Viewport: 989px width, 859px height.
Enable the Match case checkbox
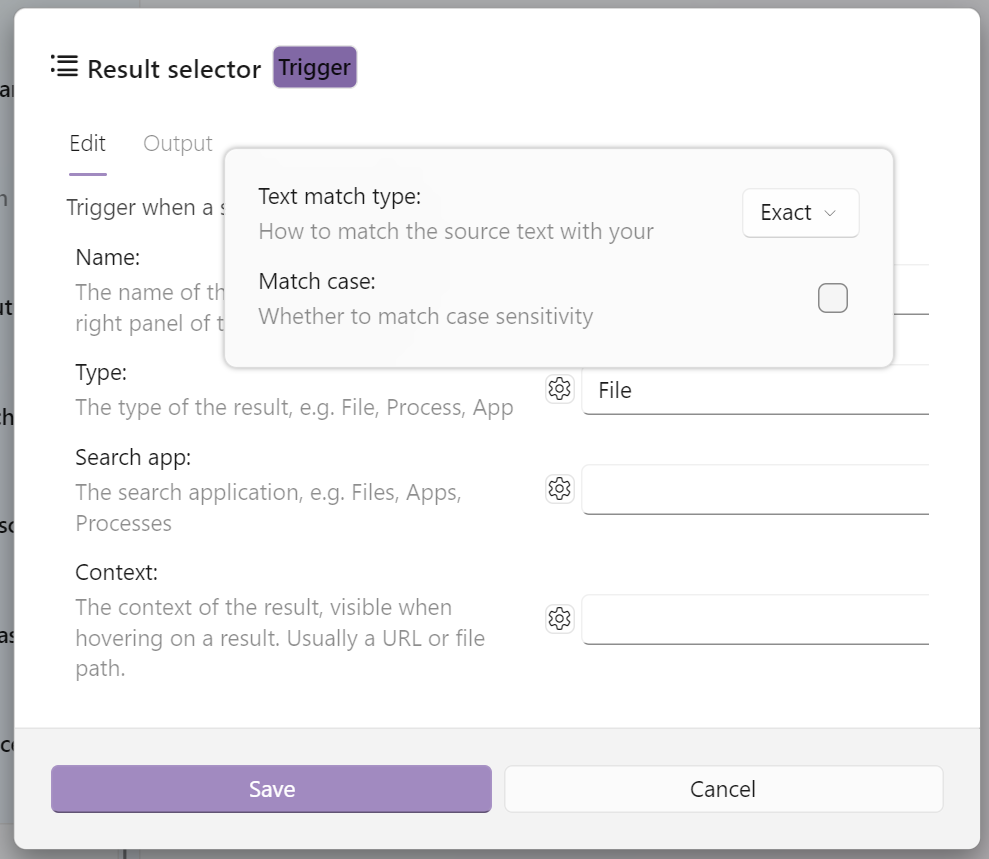tap(832, 297)
